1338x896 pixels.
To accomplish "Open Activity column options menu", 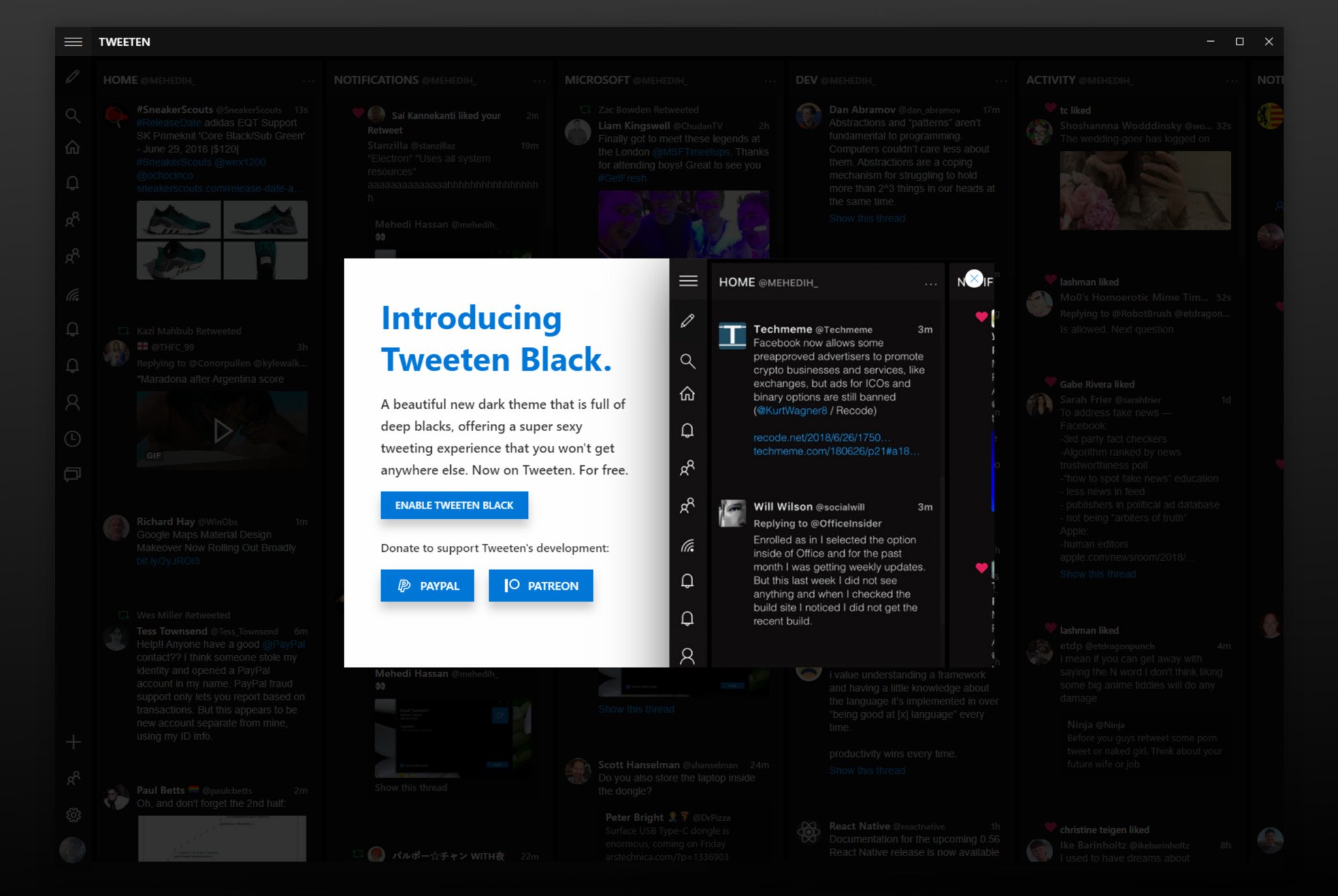I will tap(1232, 81).
